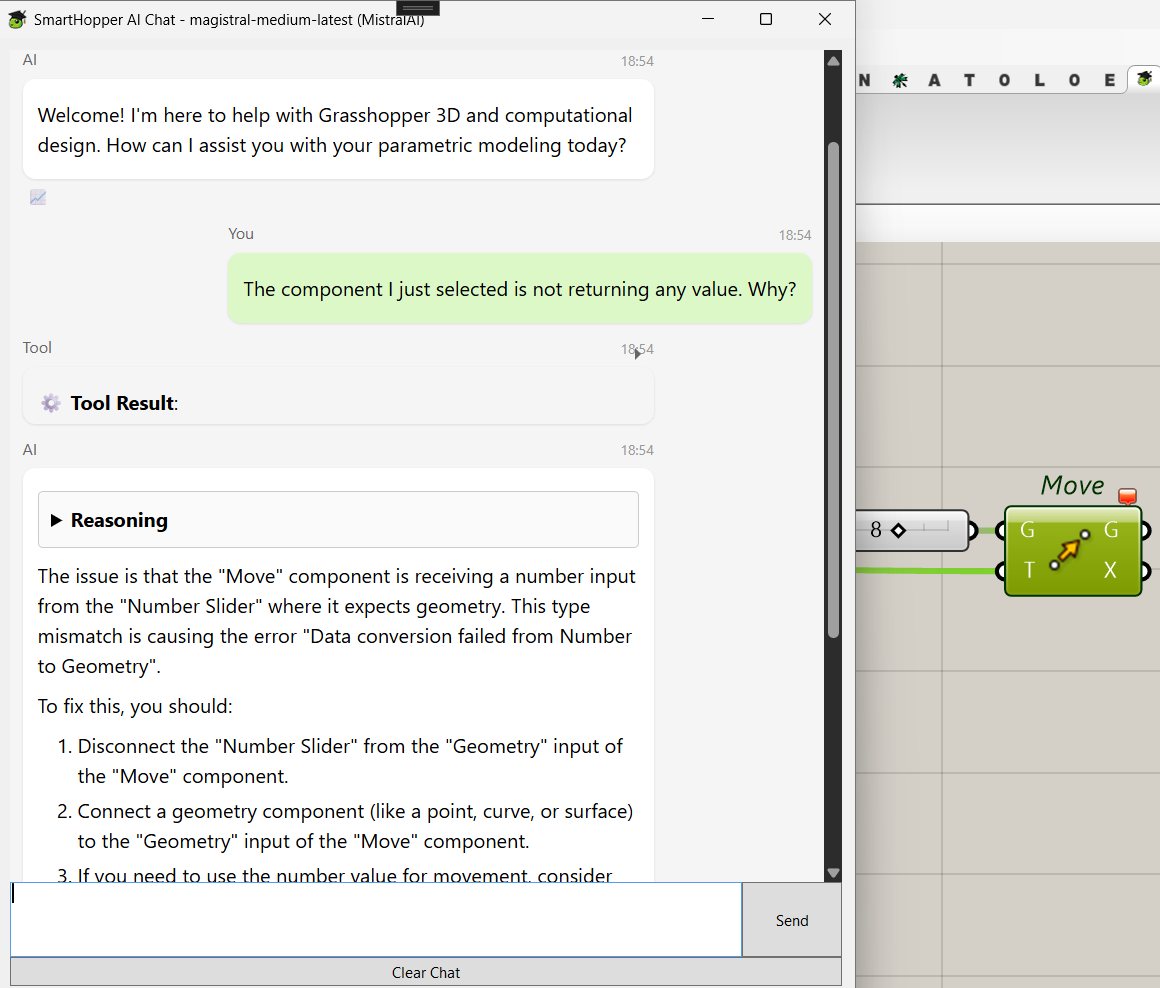Open the 'T' ribbon tab

click(969, 81)
